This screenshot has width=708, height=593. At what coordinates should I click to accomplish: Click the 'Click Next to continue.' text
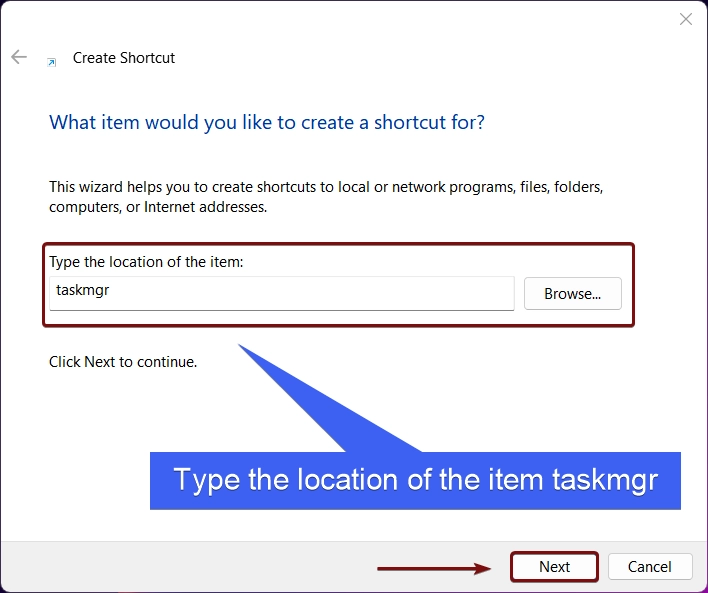coord(123,362)
